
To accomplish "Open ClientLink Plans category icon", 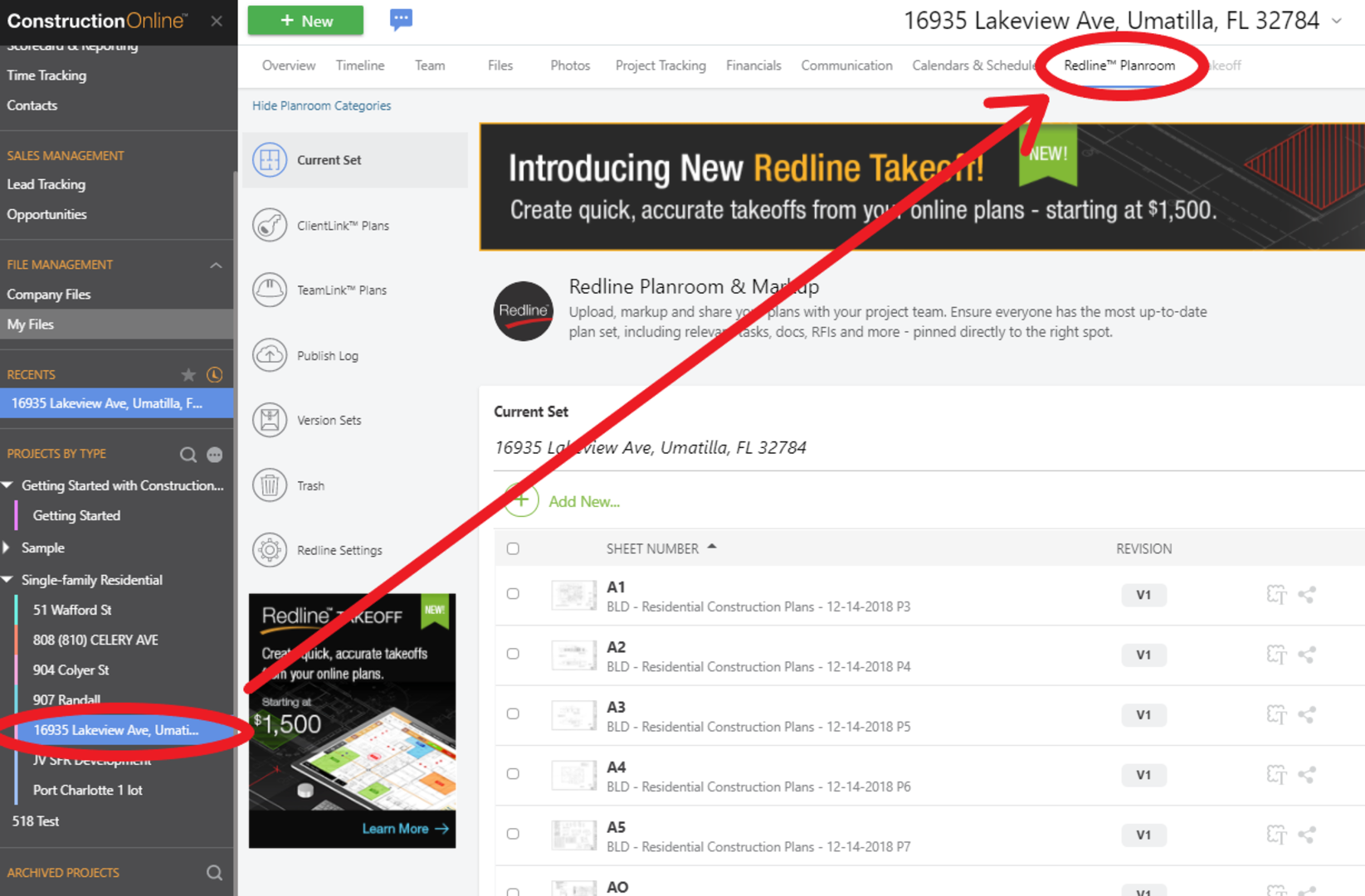I will pyautogui.click(x=270, y=226).
